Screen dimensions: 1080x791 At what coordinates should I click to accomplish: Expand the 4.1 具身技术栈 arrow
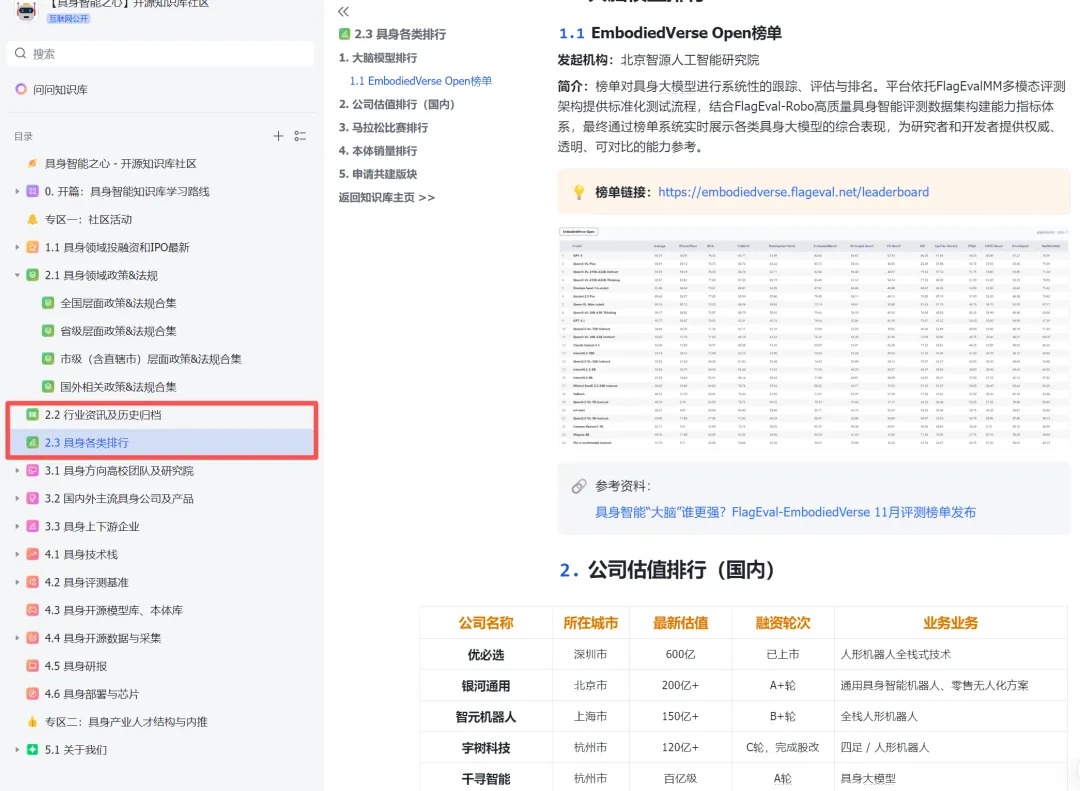[x=17, y=554]
